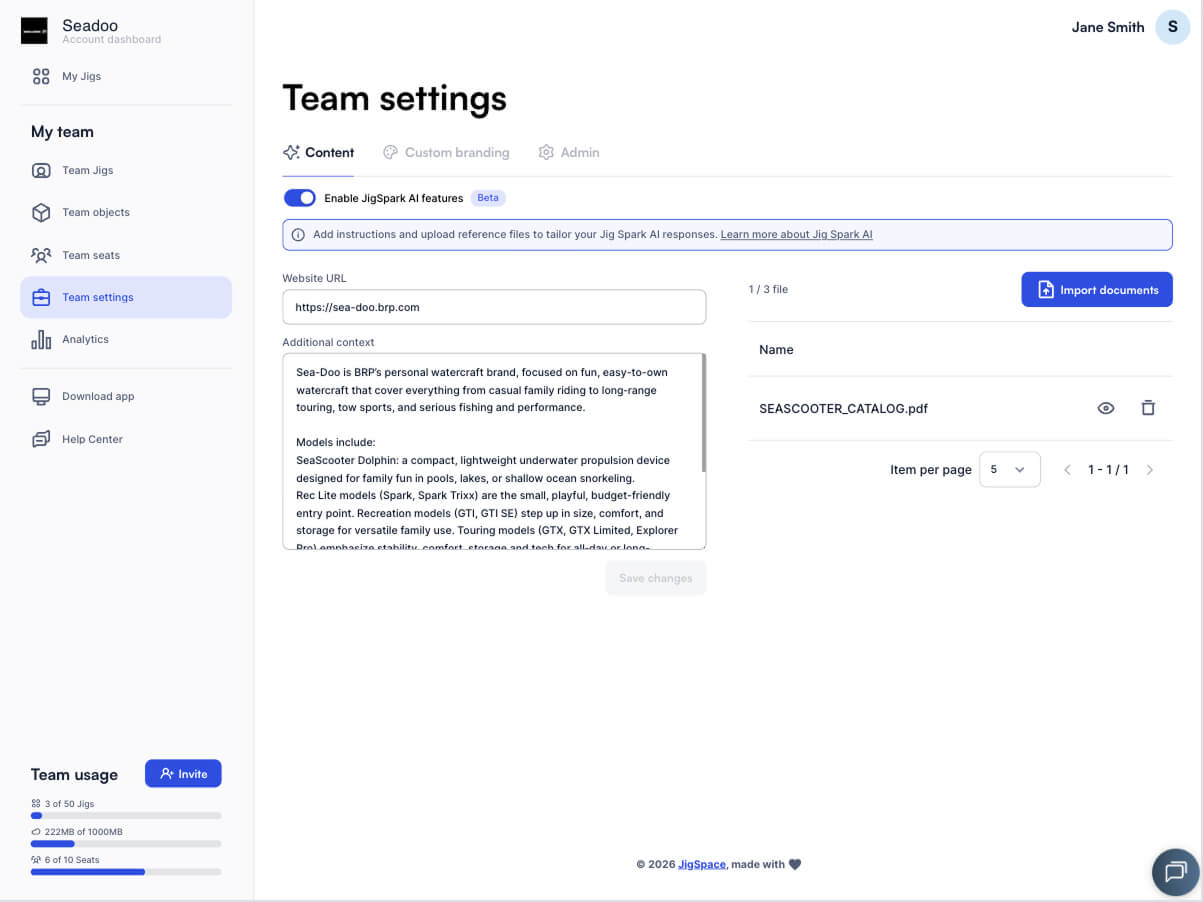Click the 222MB of 1000MB label
This screenshot has width=1203, height=902.
tap(83, 832)
